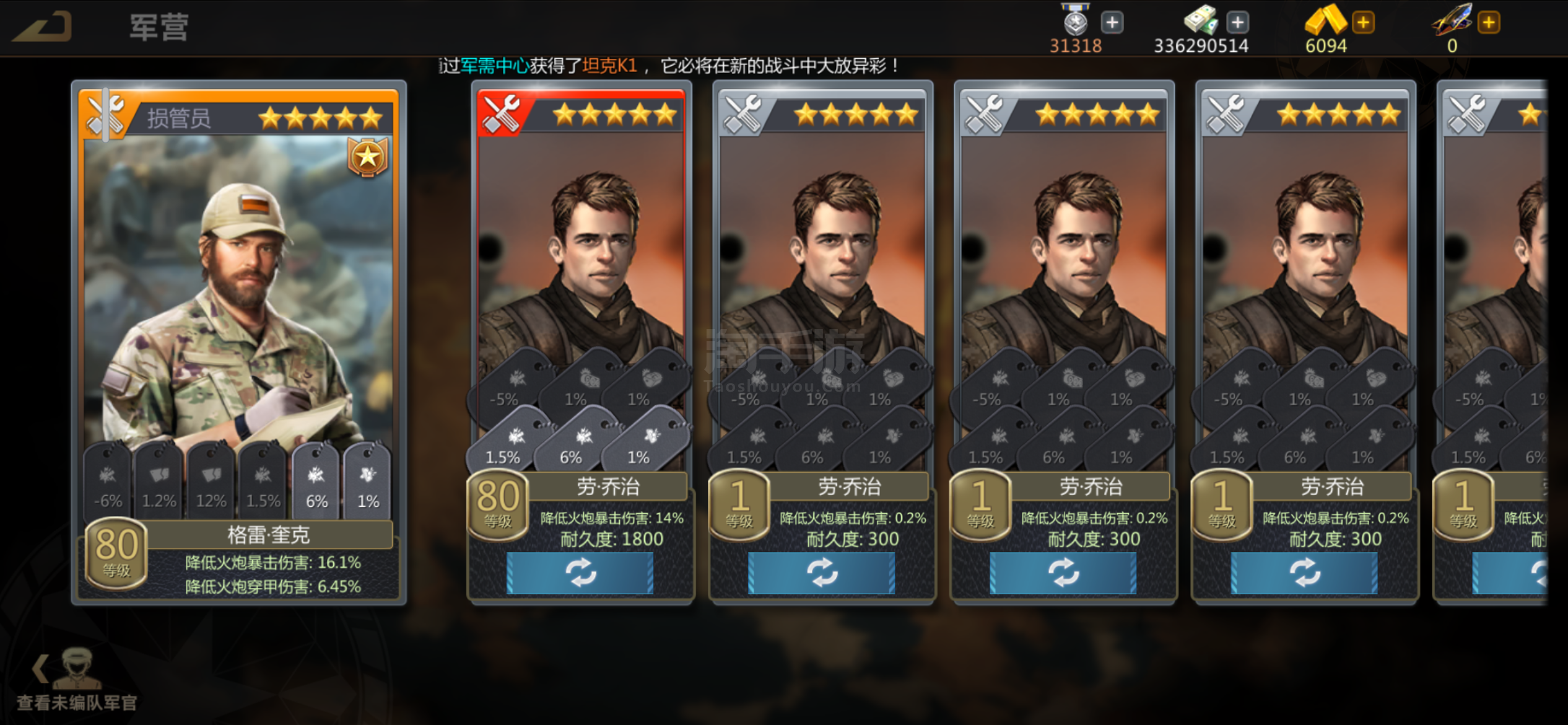Swap in the level 80 劳·乔治 officer
Image resolution: width=1568 pixels, height=725 pixels.
click(x=580, y=573)
